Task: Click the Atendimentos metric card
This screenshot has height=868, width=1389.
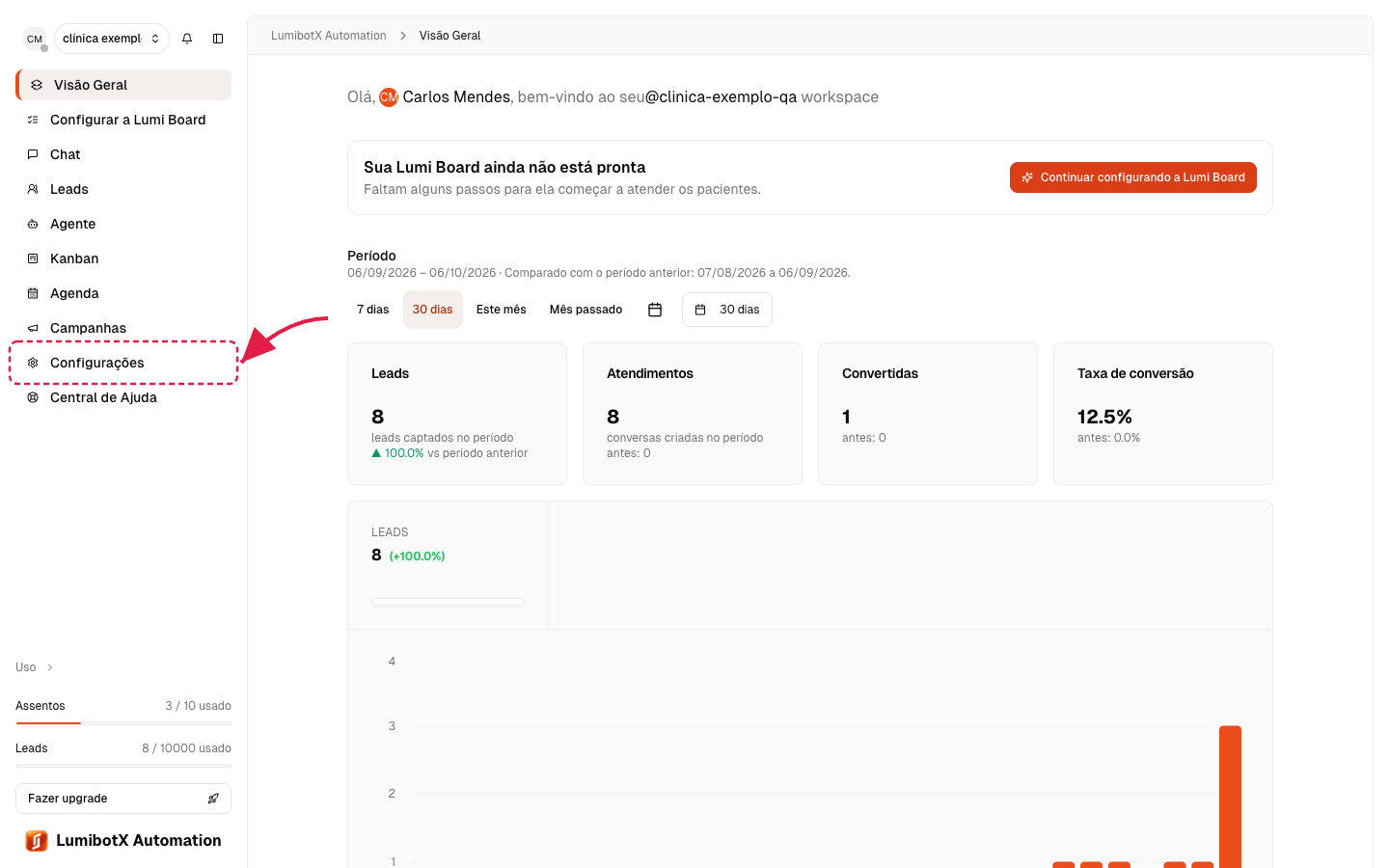Action: click(x=693, y=414)
